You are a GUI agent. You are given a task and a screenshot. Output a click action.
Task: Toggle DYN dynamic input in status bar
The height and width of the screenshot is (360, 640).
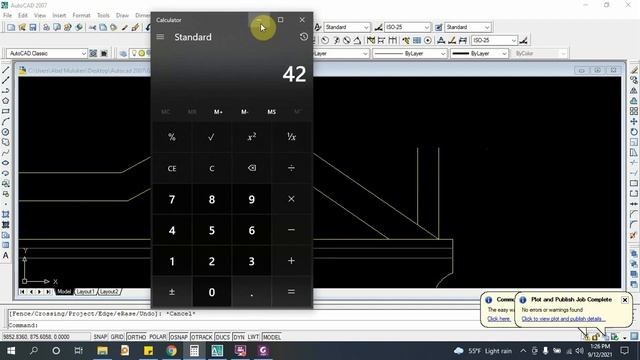(239, 337)
